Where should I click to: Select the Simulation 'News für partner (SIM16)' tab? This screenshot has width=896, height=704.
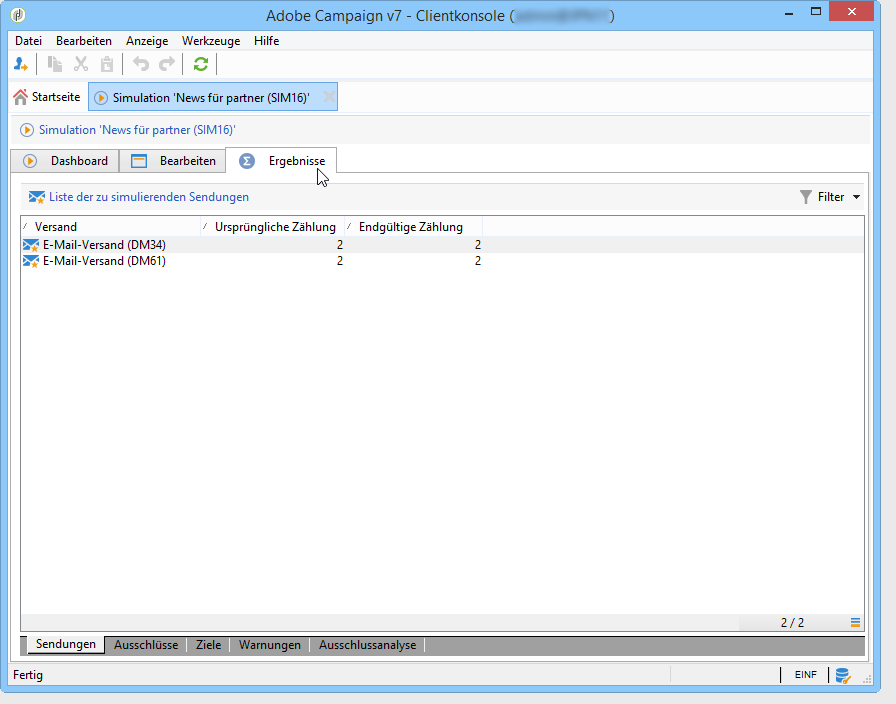tap(211, 98)
